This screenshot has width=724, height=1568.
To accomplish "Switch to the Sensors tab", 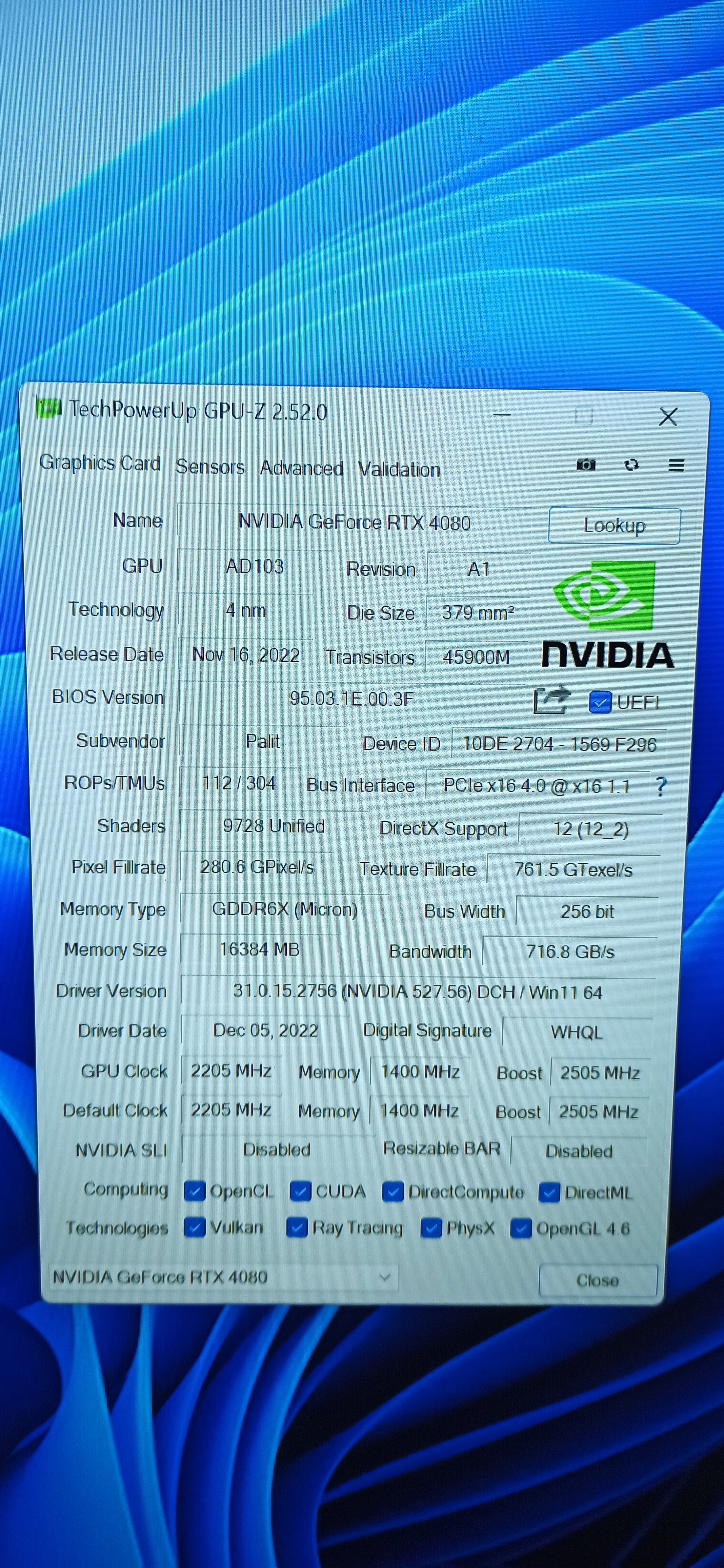I will 210,467.
